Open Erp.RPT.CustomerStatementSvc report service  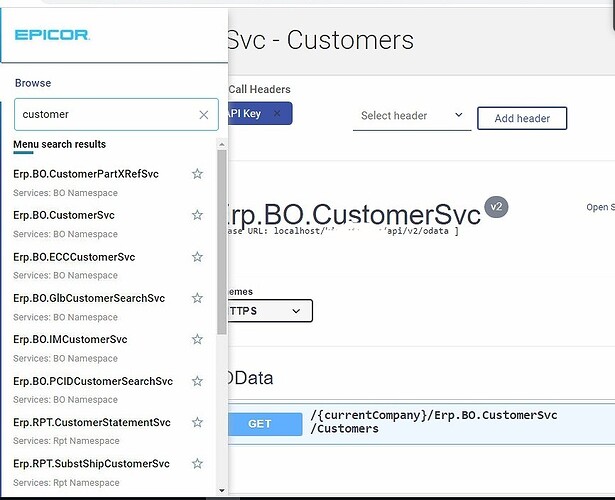click(x=92, y=423)
